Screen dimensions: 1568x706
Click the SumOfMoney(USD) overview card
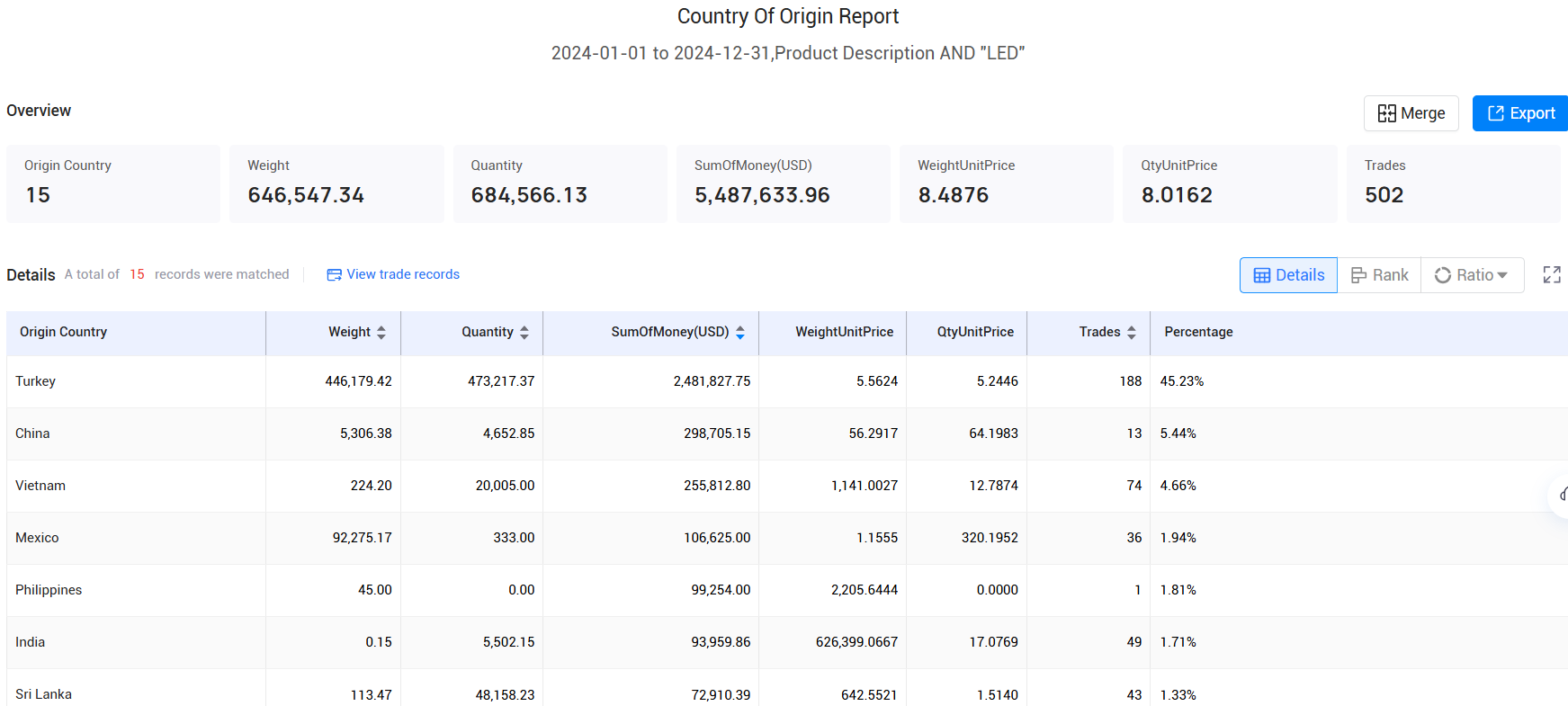[783, 183]
